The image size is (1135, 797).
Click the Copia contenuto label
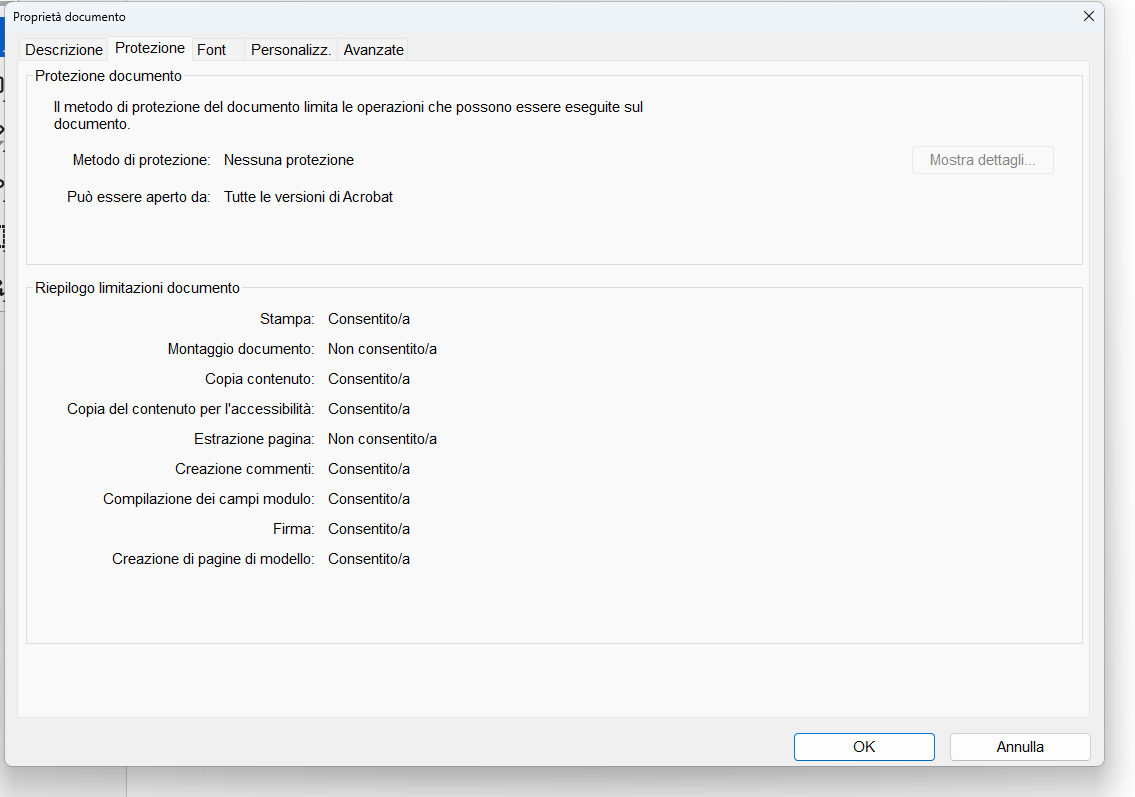point(260,379)
